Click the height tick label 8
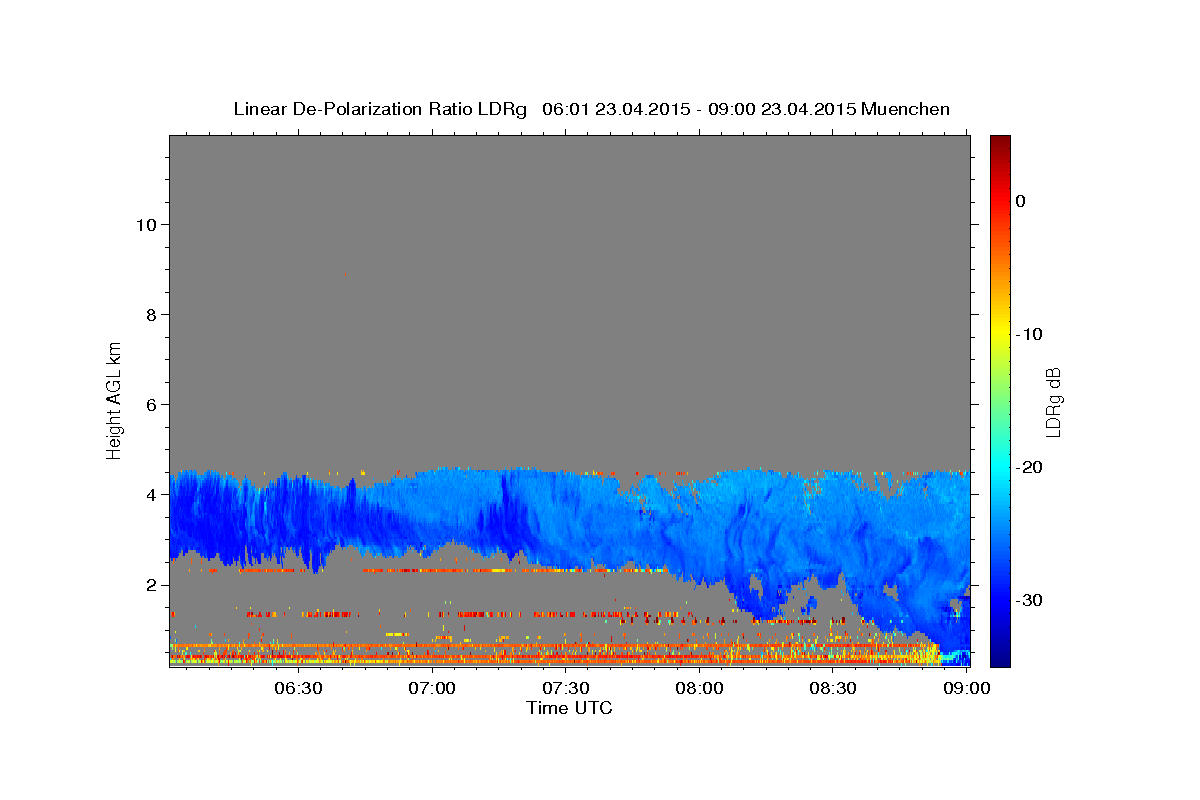This screenshot has width=1200, height=800. 150,314
